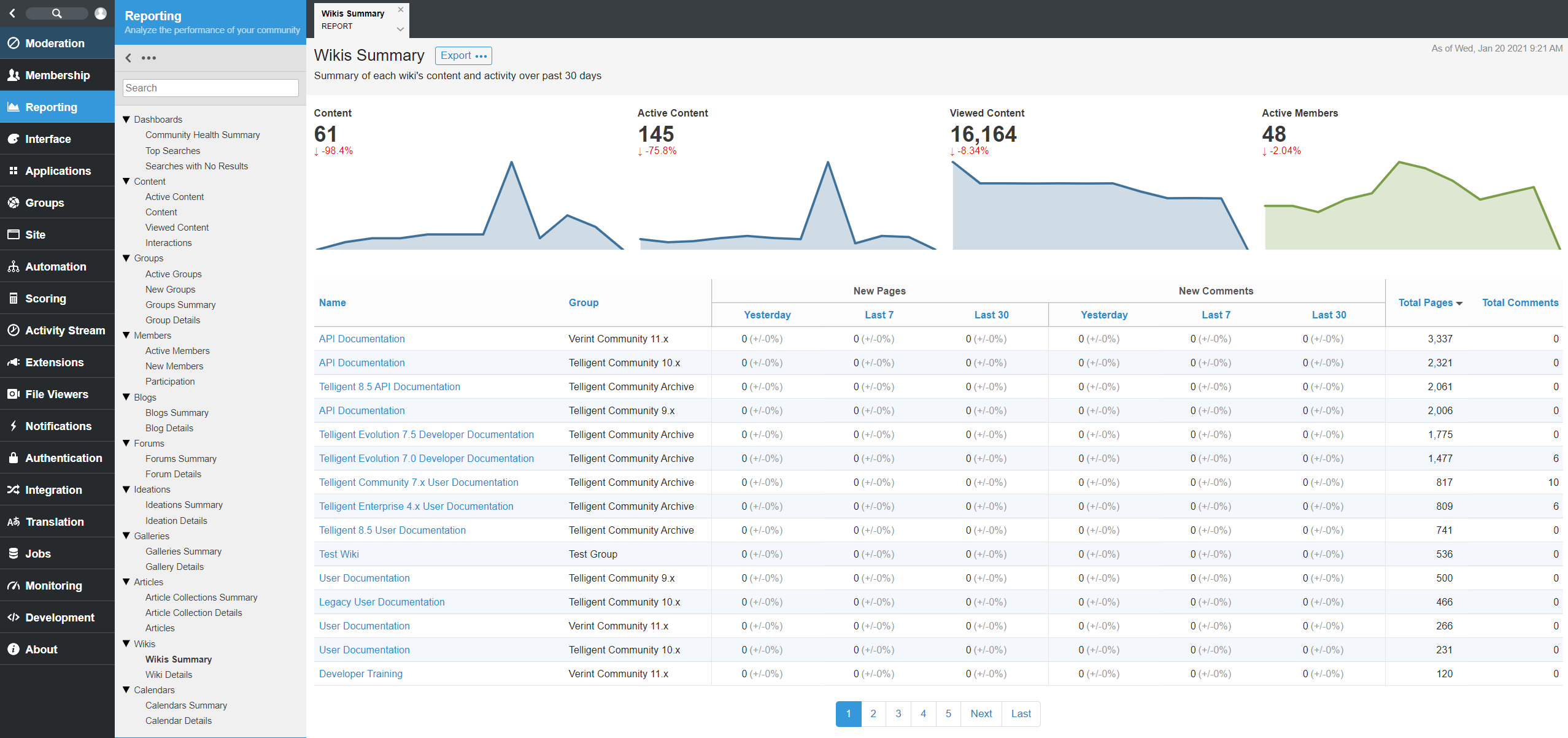
Task: Open the Calendars Summary report
Action: coord(186,705)
